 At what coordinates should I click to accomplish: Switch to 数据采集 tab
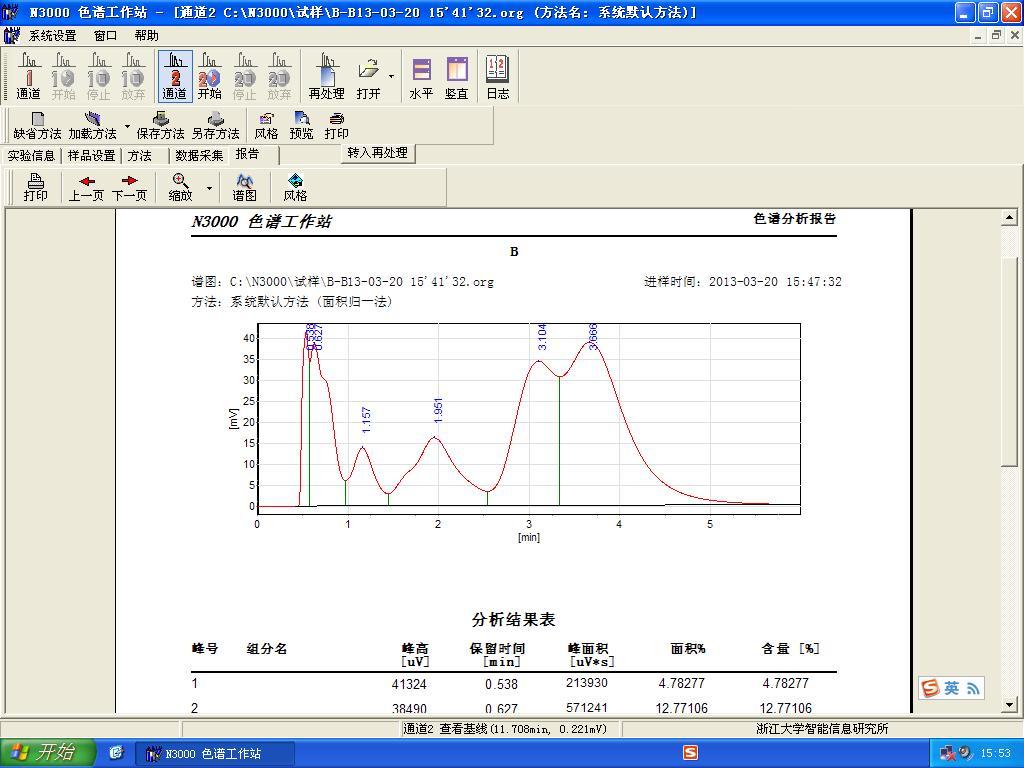coord(199,155)
